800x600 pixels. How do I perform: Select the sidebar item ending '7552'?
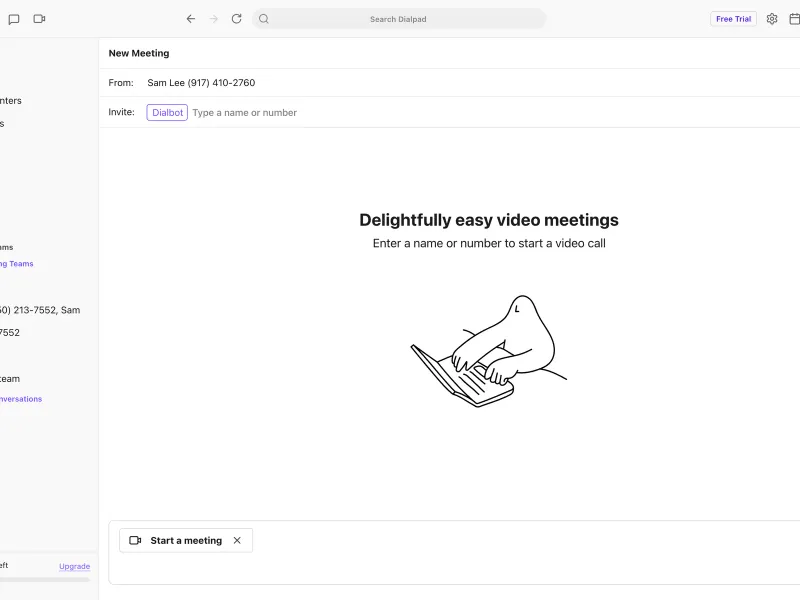click(10, 333)
